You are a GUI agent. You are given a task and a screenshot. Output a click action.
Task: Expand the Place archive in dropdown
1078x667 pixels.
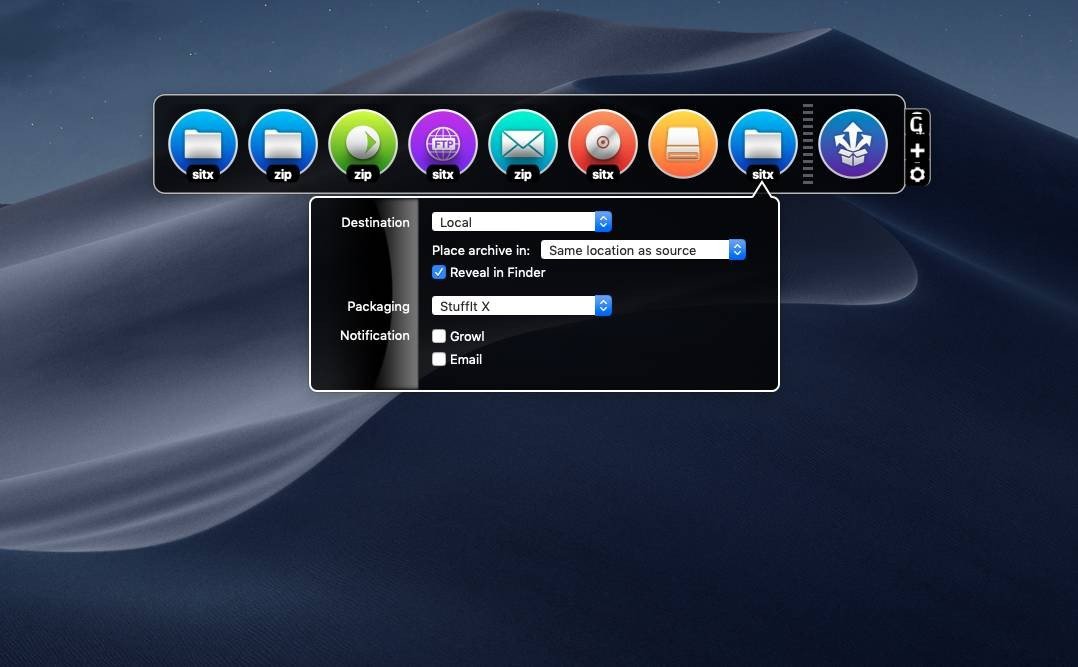pos(643,250)
